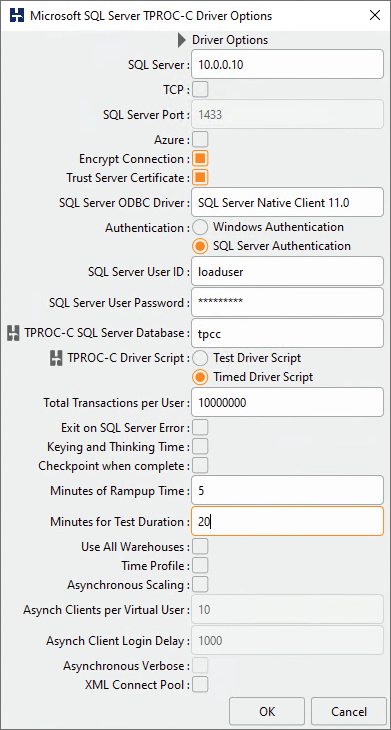Image resolution: width=391 pixels, height=730 pixels.
Task: Click the SQL Server Port field
Action: tap(287, 114)
